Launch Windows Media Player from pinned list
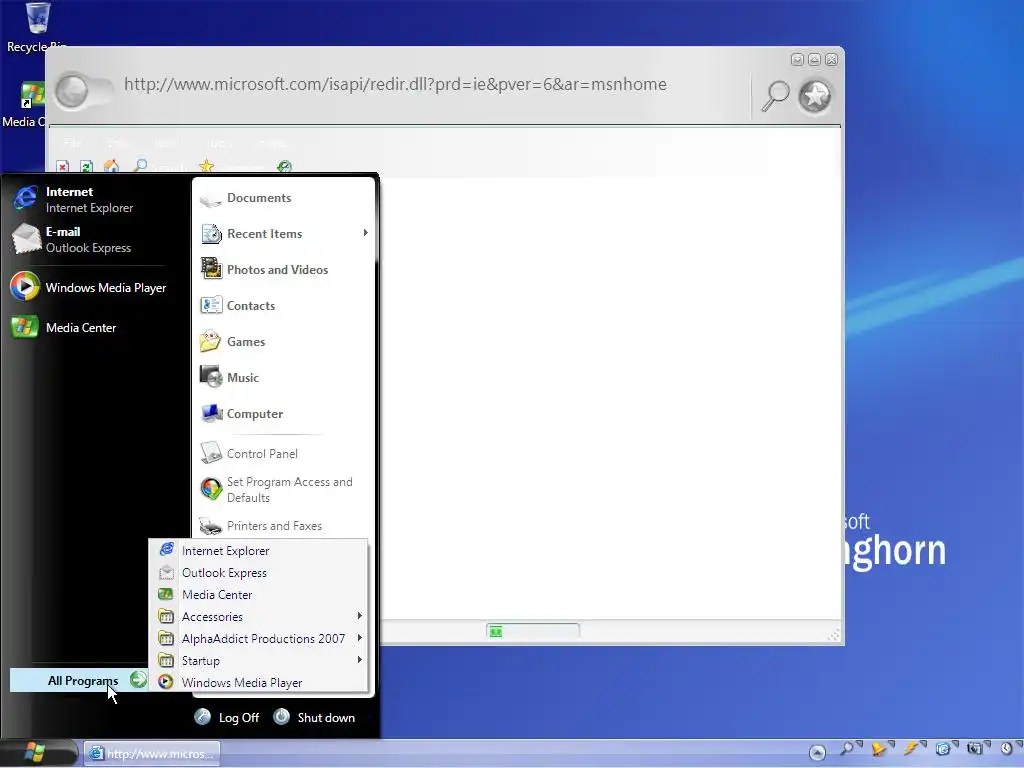The image size is (1024, 768). pos(91,287)
